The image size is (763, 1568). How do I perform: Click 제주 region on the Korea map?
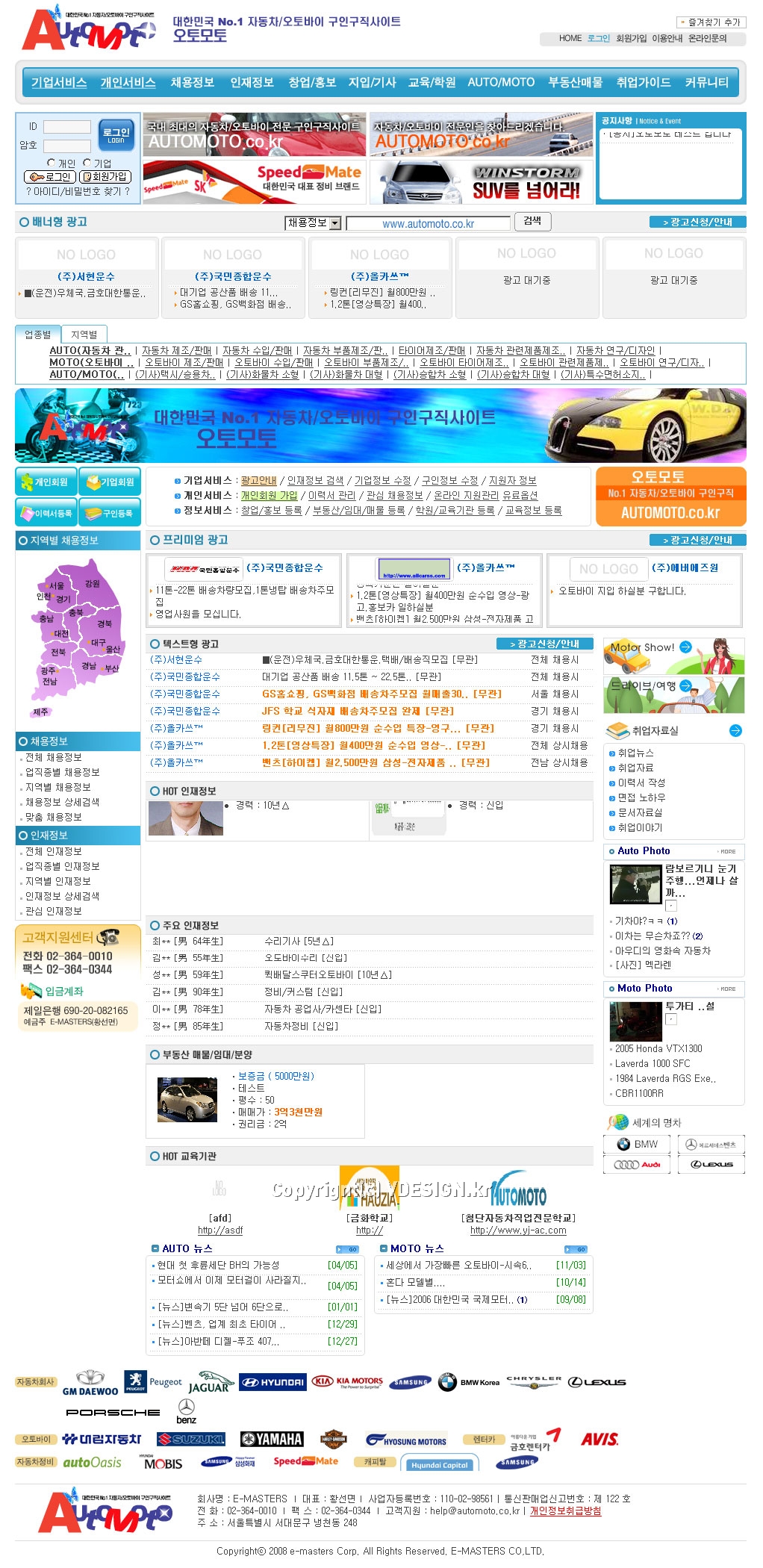(x=40, y=712)
